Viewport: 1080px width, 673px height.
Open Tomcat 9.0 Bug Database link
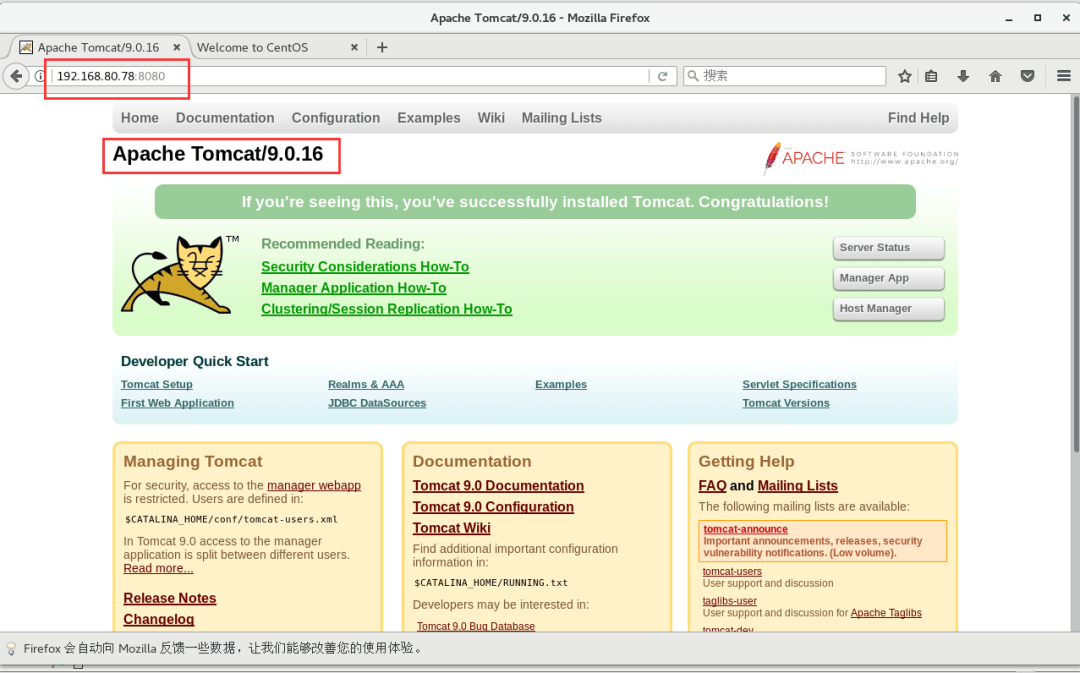click(475, 626)
